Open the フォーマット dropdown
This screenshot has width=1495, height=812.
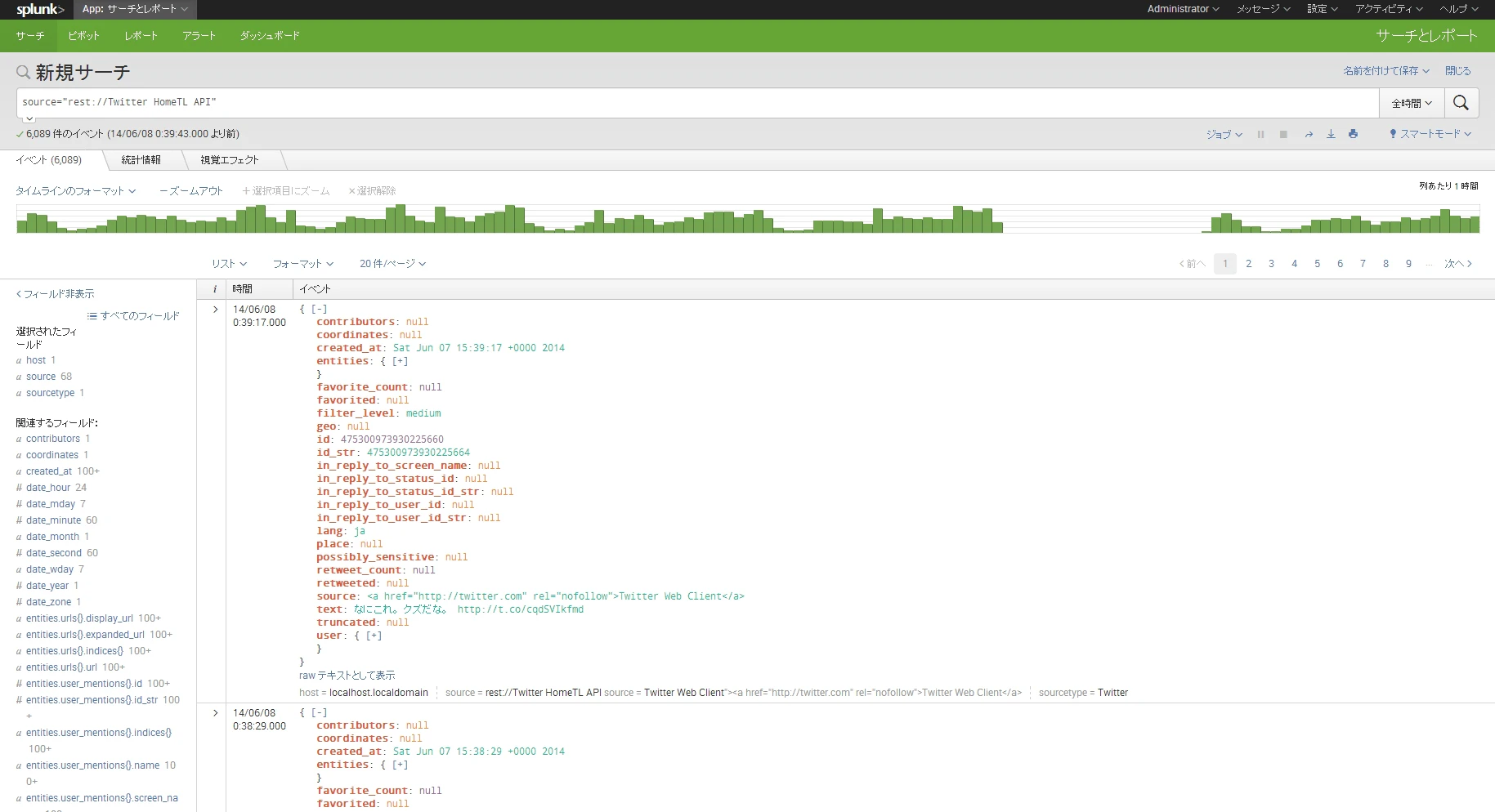[x=302, y=264]
